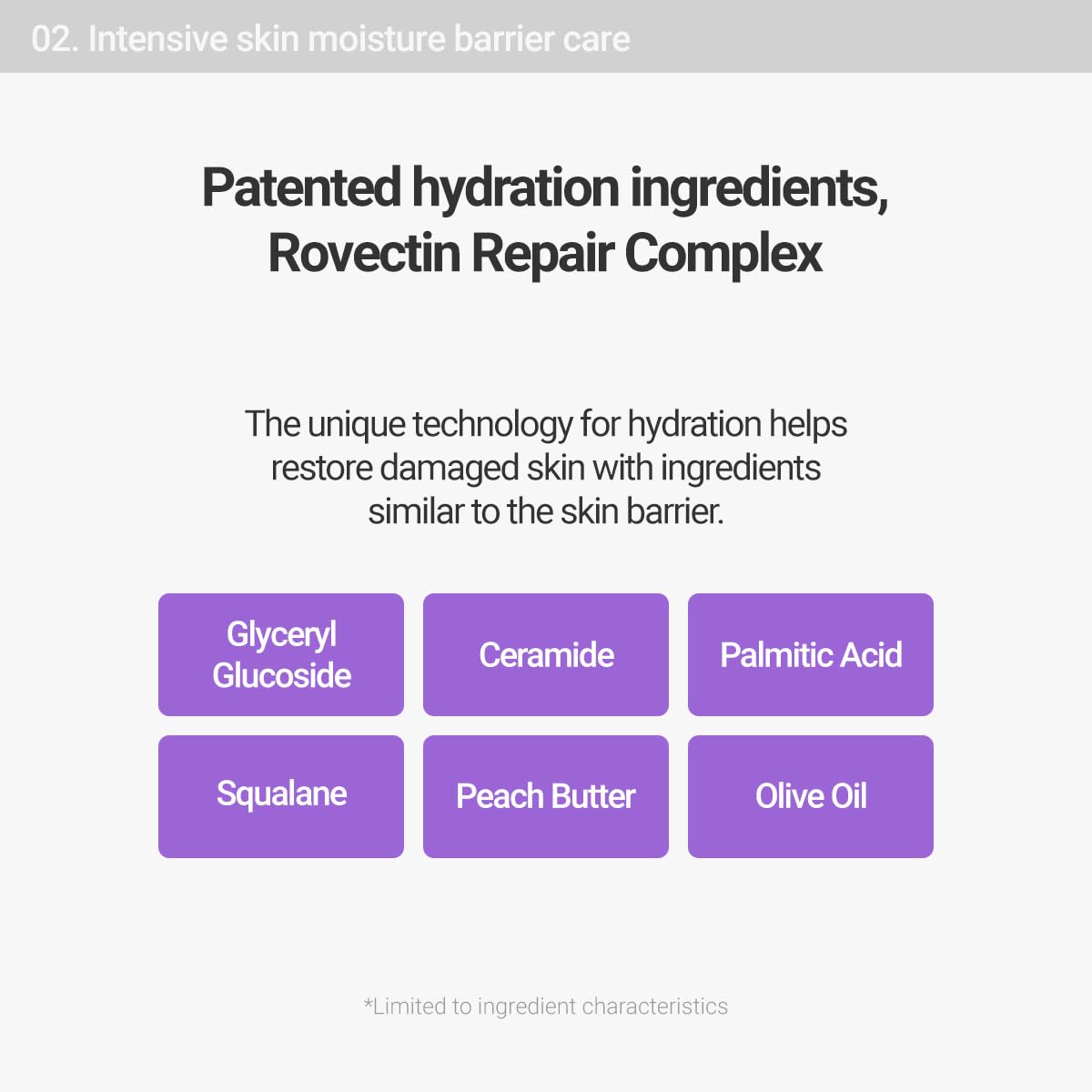Open the Olive Oil ingredient tile

coord(810,796)
